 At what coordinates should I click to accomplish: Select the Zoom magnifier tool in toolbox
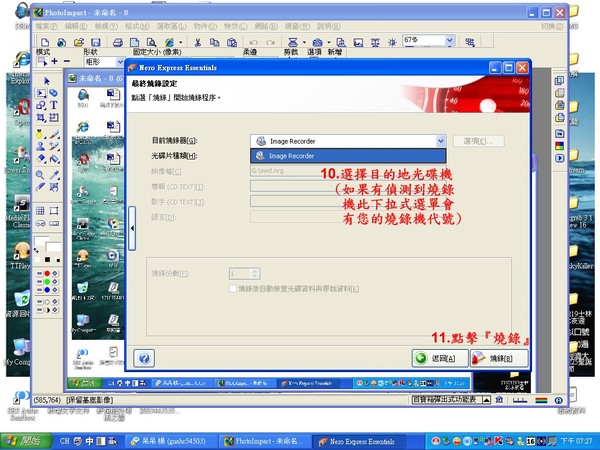tap(40, 175)
